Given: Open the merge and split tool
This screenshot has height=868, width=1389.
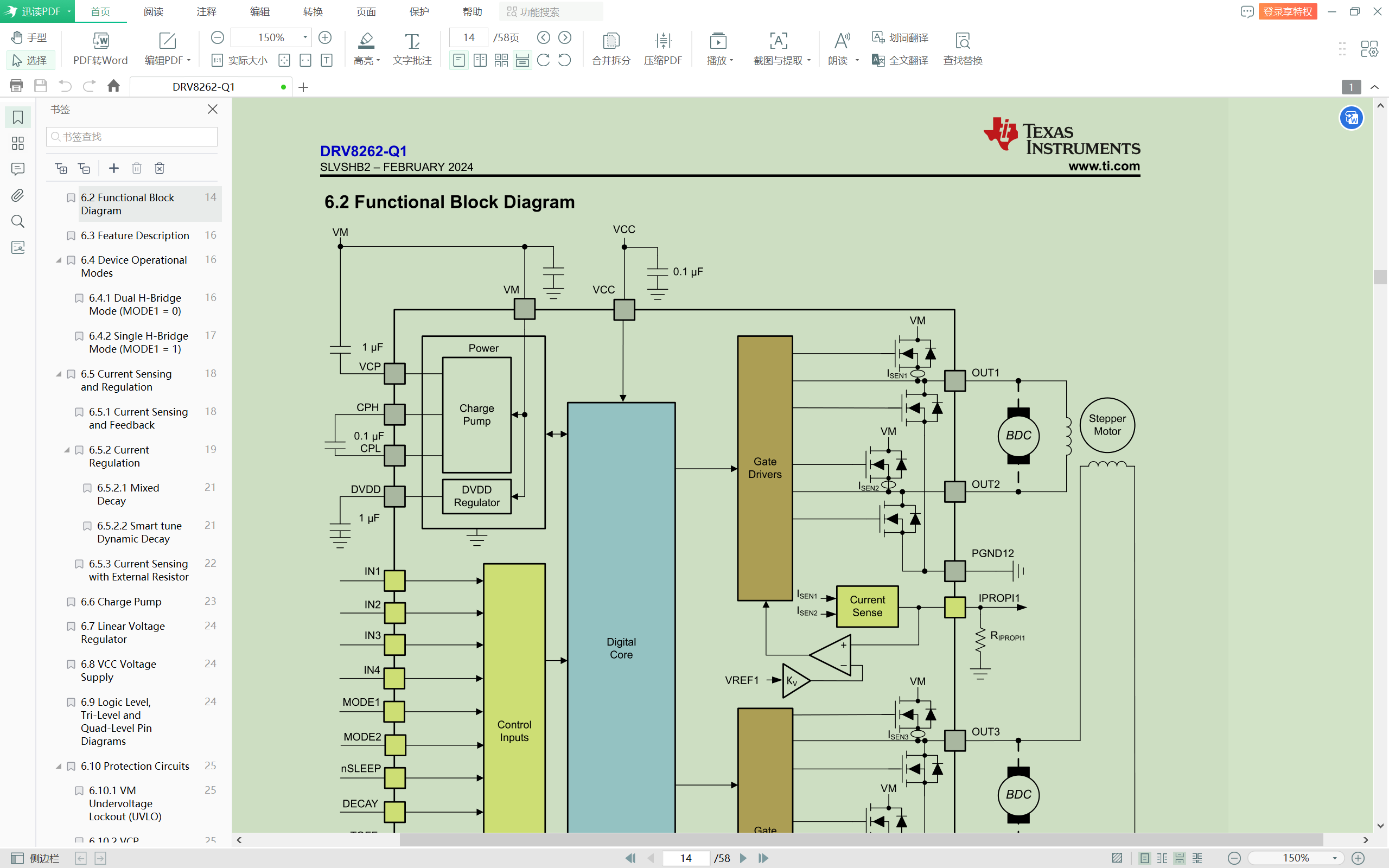Looking at the screenshot, I should (x=611, y=41).
